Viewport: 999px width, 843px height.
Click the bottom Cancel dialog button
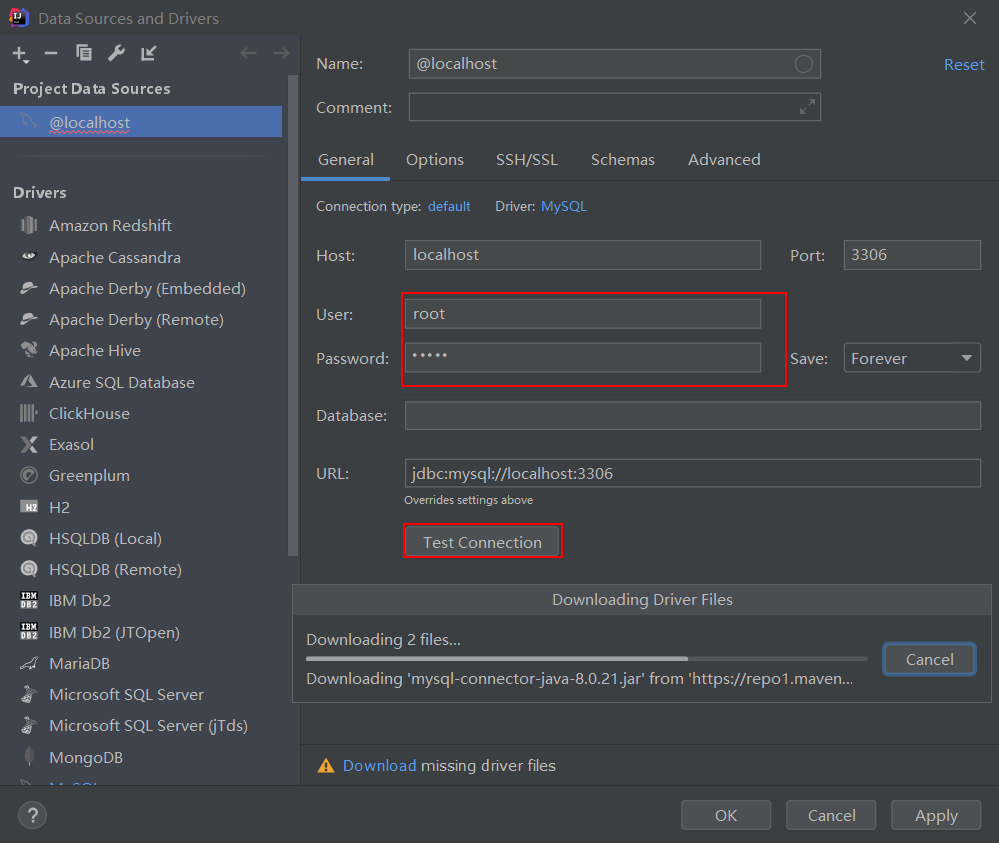click(831, 815)
